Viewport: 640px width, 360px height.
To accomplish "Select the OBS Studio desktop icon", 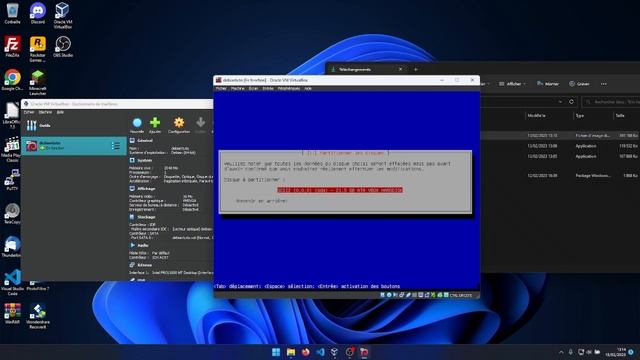I will click(63, 47).
